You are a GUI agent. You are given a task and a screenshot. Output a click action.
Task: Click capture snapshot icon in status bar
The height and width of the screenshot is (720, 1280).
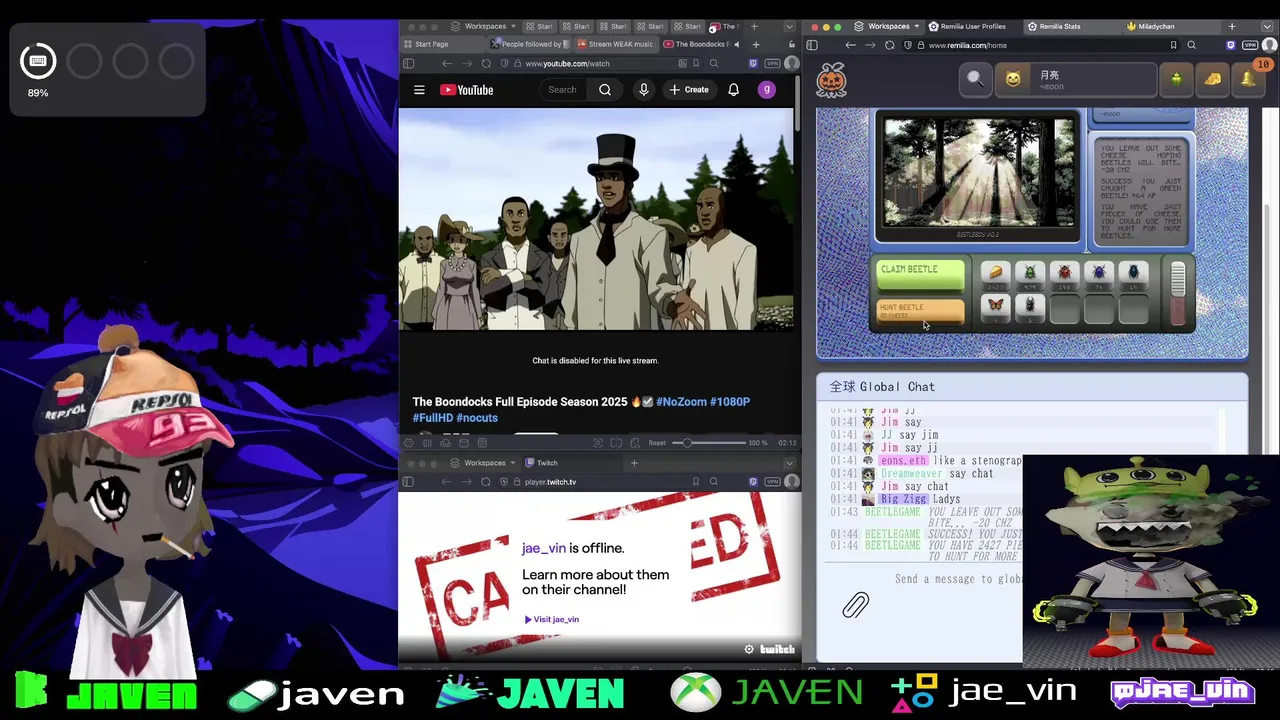coord(598,442)
